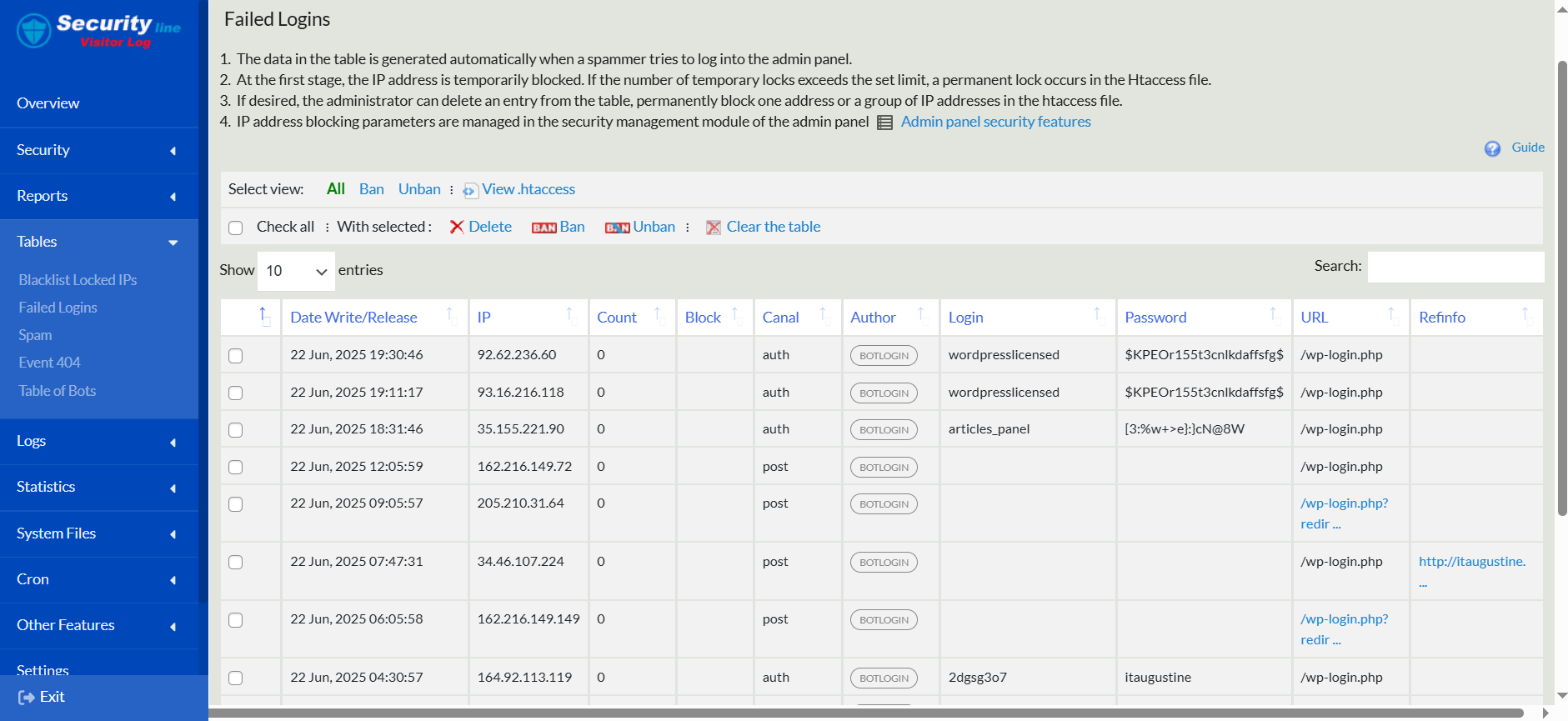Tick the Check all checkbox
This screenshot has height=721, width=1568.
pyautogui.click(x=236, y=228)
